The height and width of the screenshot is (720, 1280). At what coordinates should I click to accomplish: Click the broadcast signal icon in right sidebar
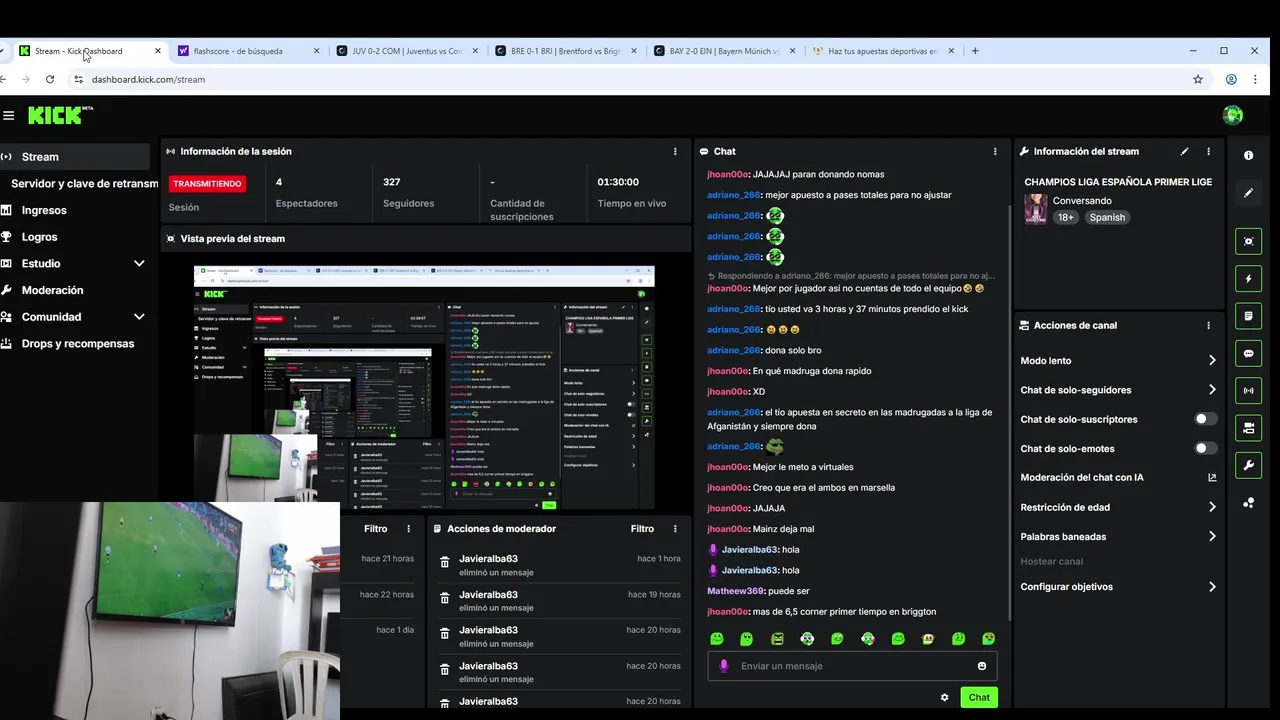[1248, 390]
